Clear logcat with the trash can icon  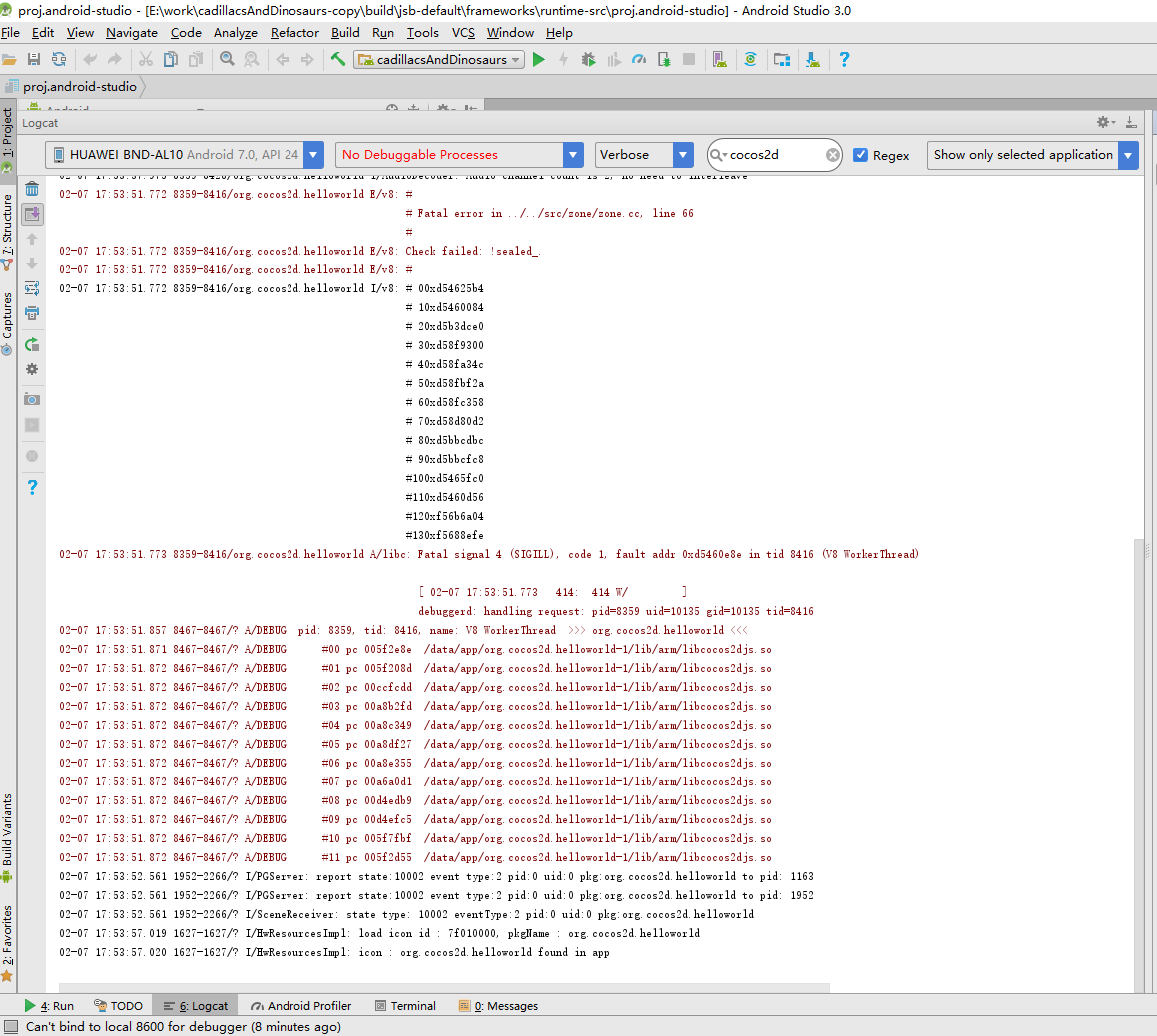pyautogui.click(x=32, y=189)
